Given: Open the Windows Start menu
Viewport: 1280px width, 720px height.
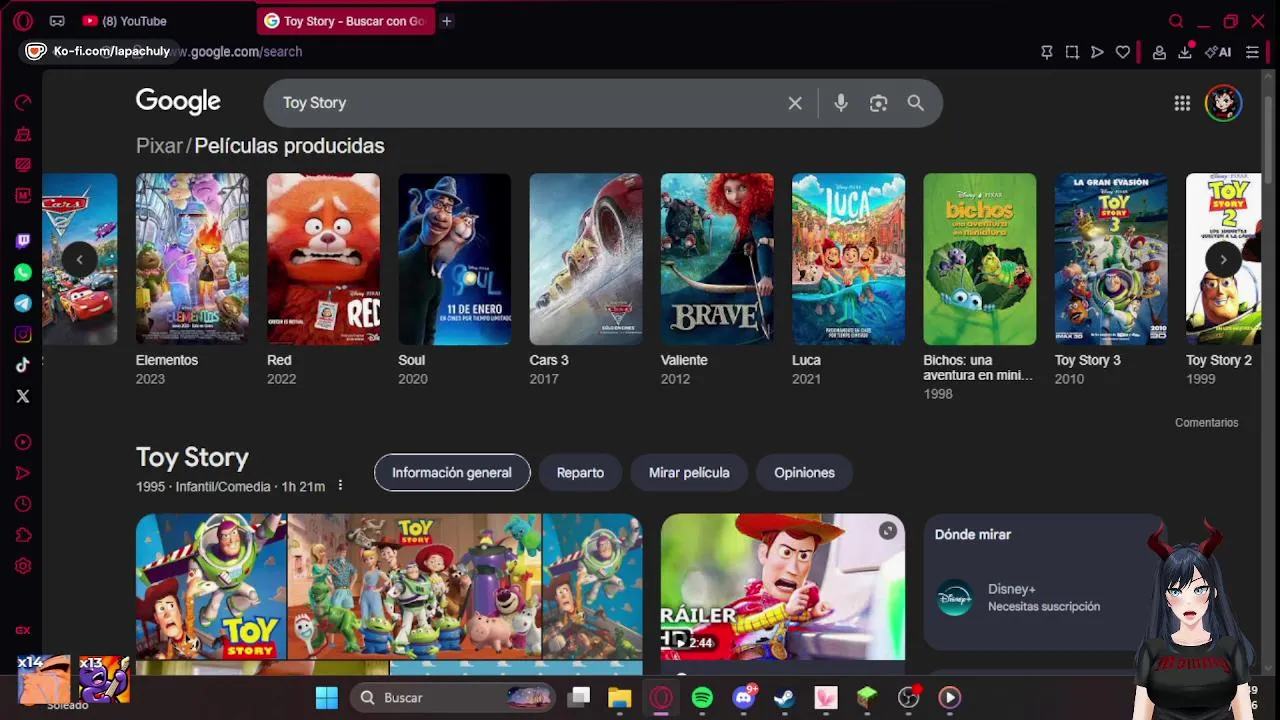Looking at the screenshot, I should (x=326, y=698).
